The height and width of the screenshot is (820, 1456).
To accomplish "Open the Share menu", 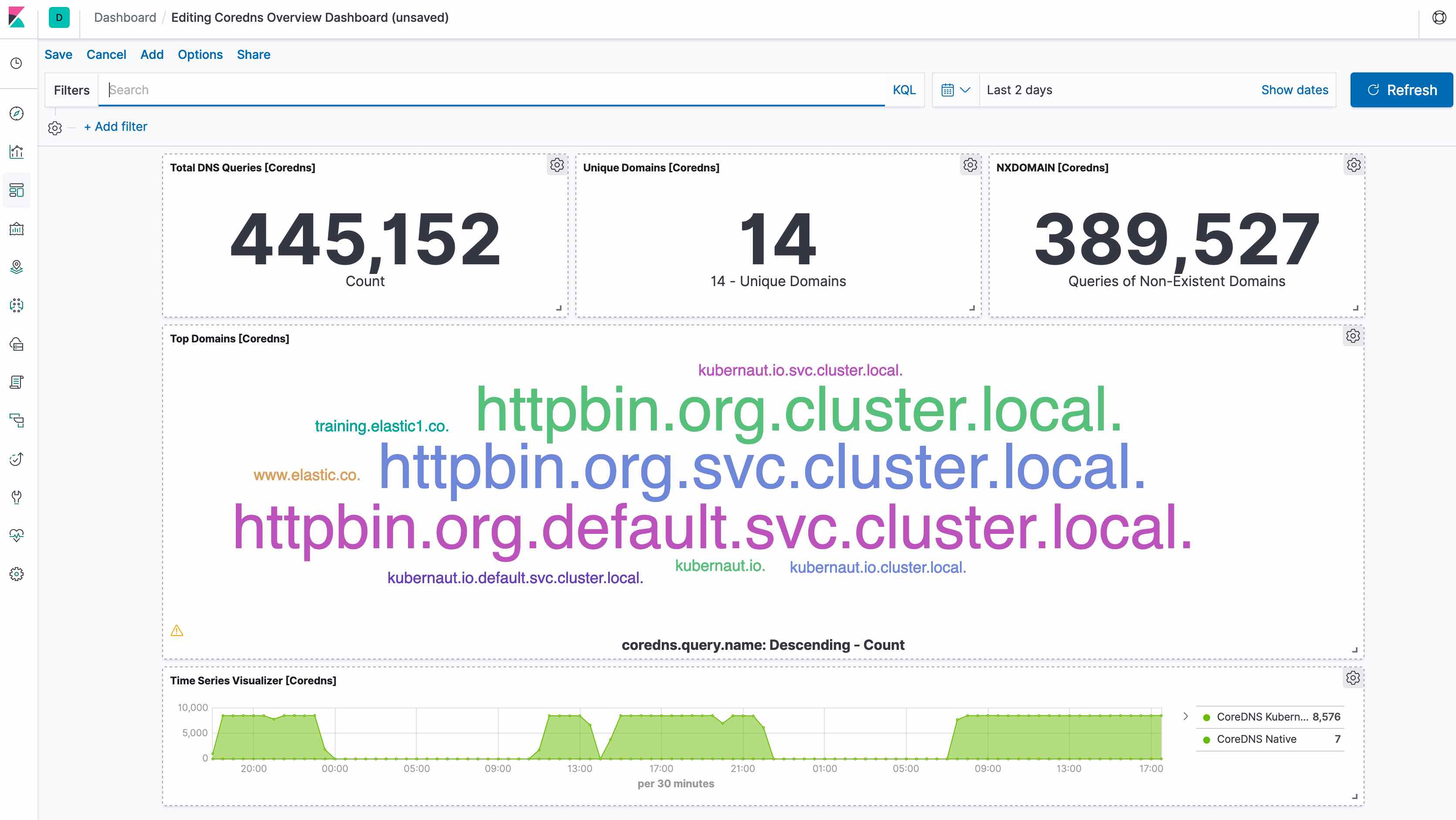I will click(253, 54).
